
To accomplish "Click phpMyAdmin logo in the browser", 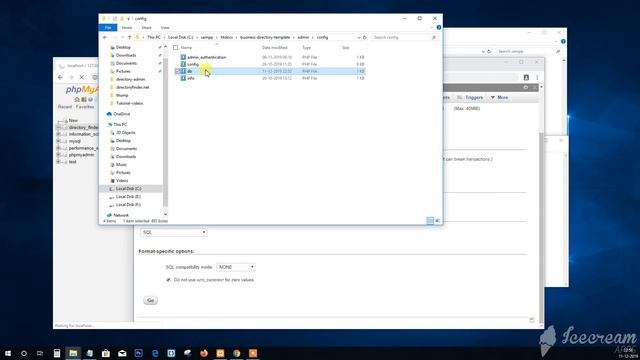I will click(82, 89).
